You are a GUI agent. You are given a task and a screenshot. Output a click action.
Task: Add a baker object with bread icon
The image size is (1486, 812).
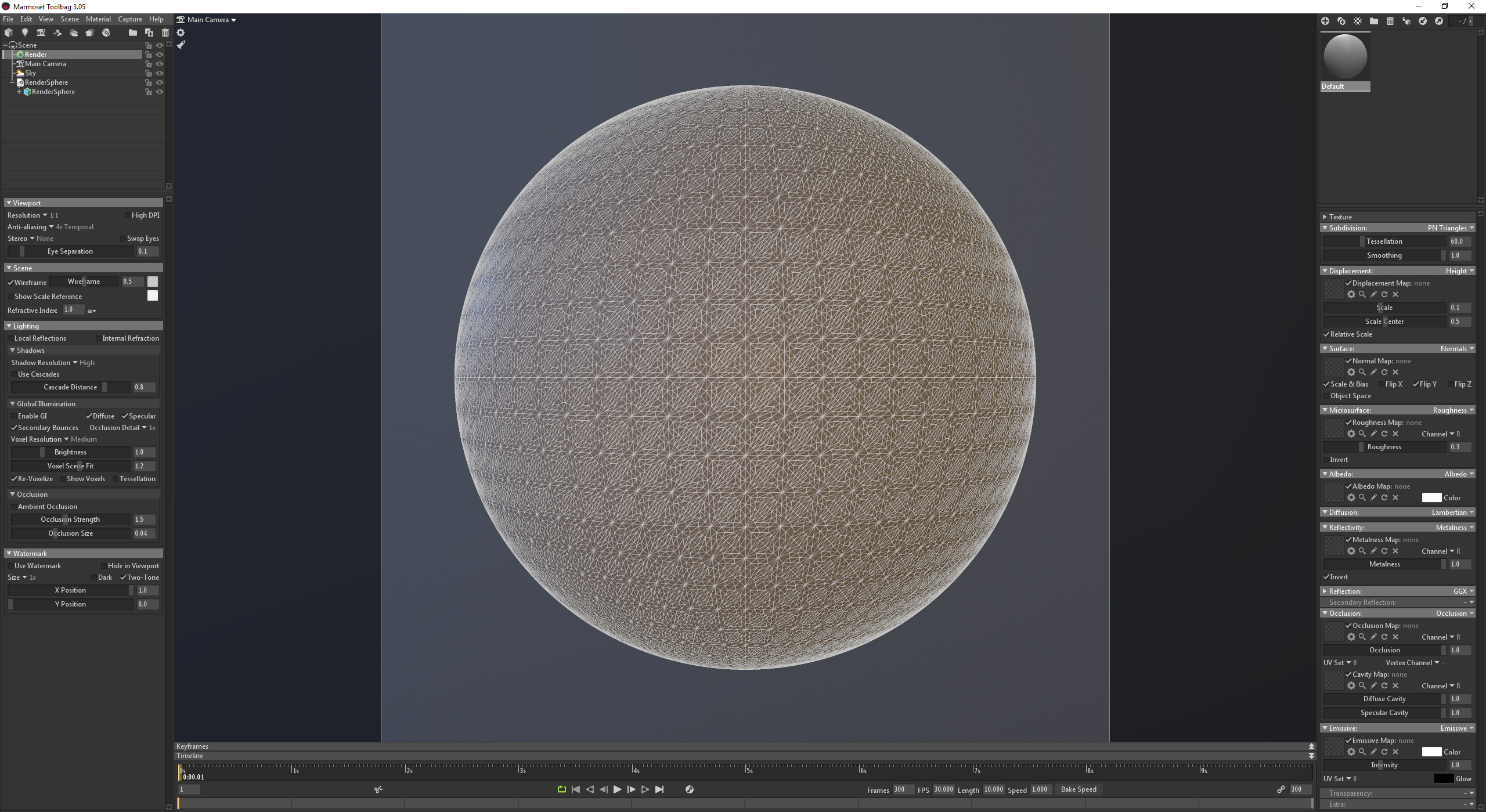point(90,33)
